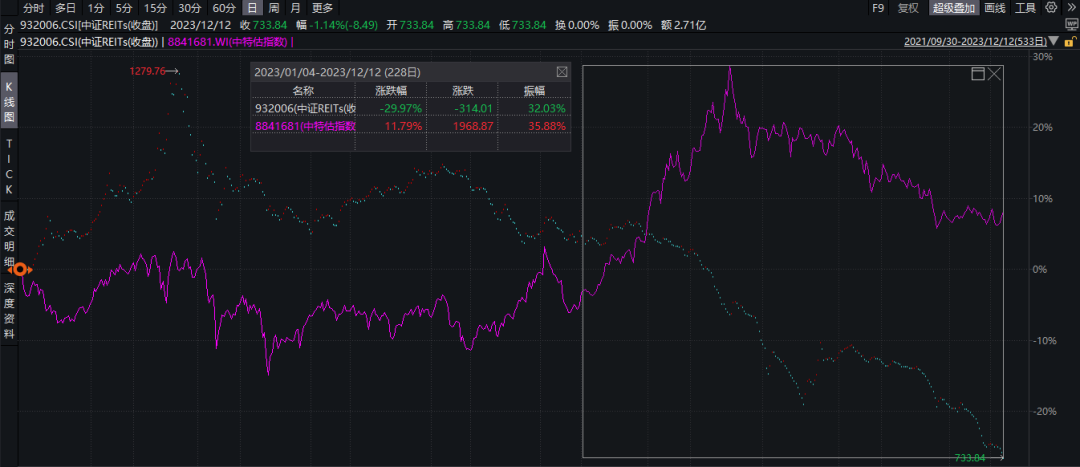Click the 11.79% change value
Image resolution: width=1080 pixels, height=467 pixels.
(404, 125)
